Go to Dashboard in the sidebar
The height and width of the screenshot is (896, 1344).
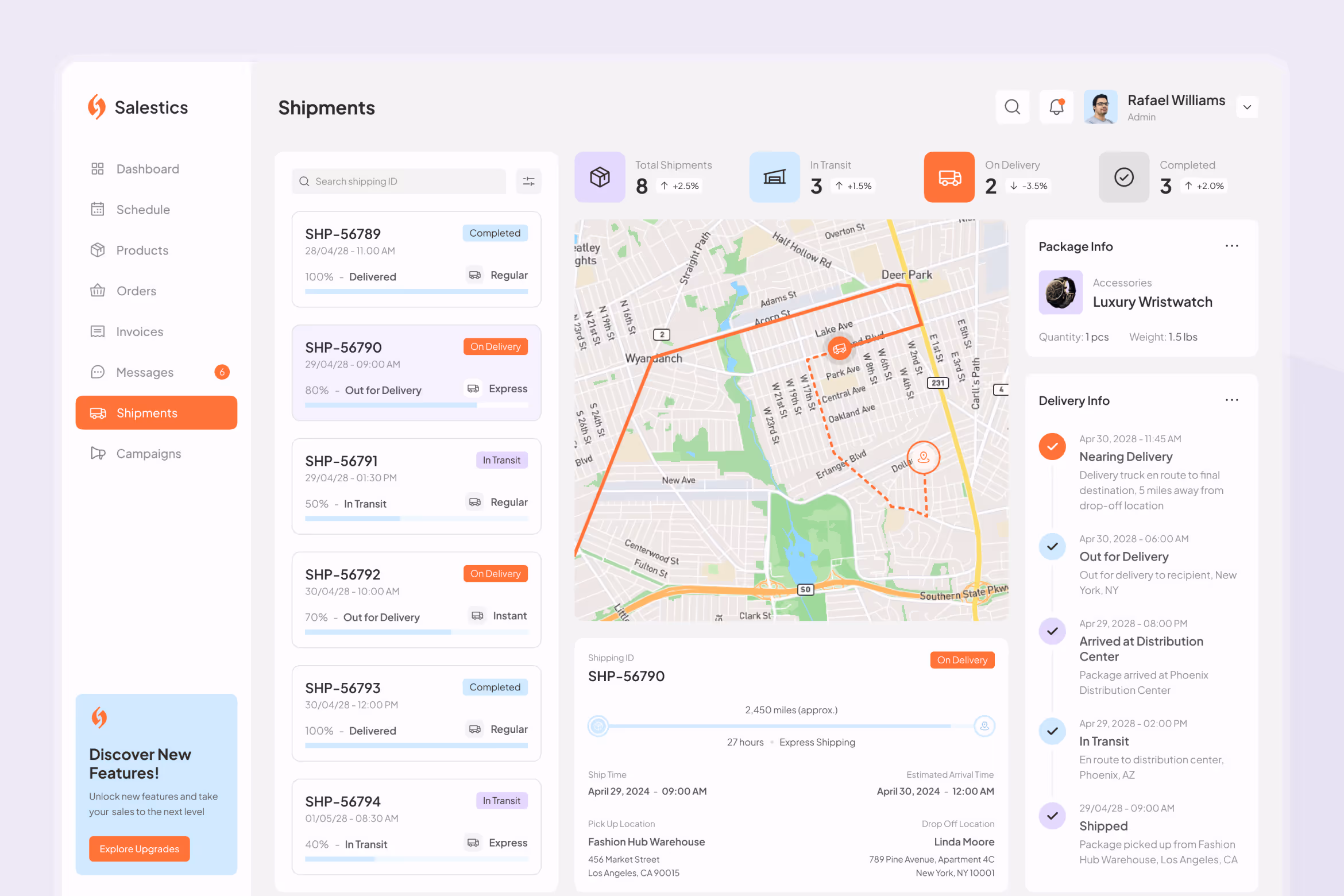148,169
